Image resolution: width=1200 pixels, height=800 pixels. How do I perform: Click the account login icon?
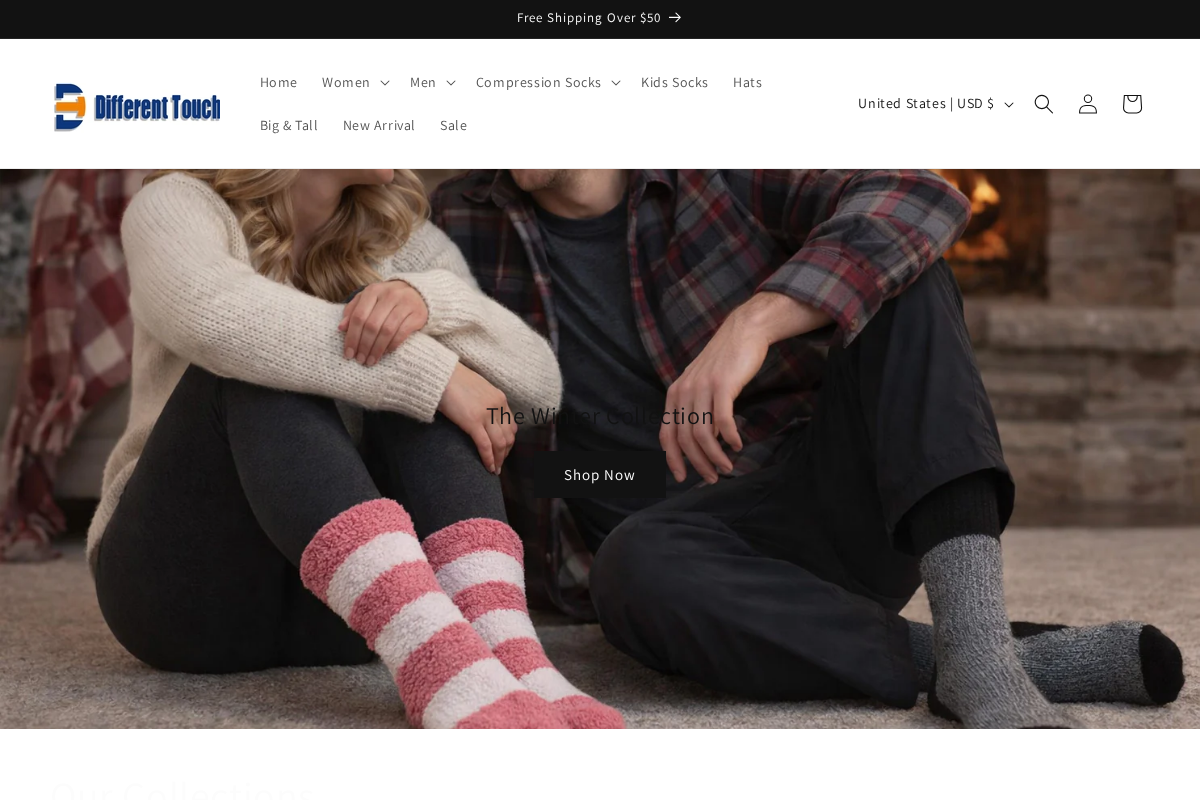[x=1087, y=103]
